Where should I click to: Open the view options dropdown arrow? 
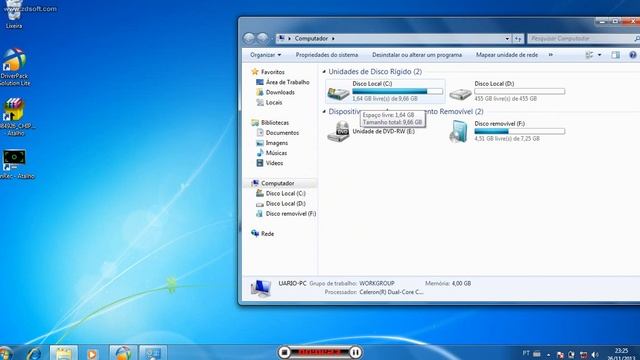pos(599,55)
